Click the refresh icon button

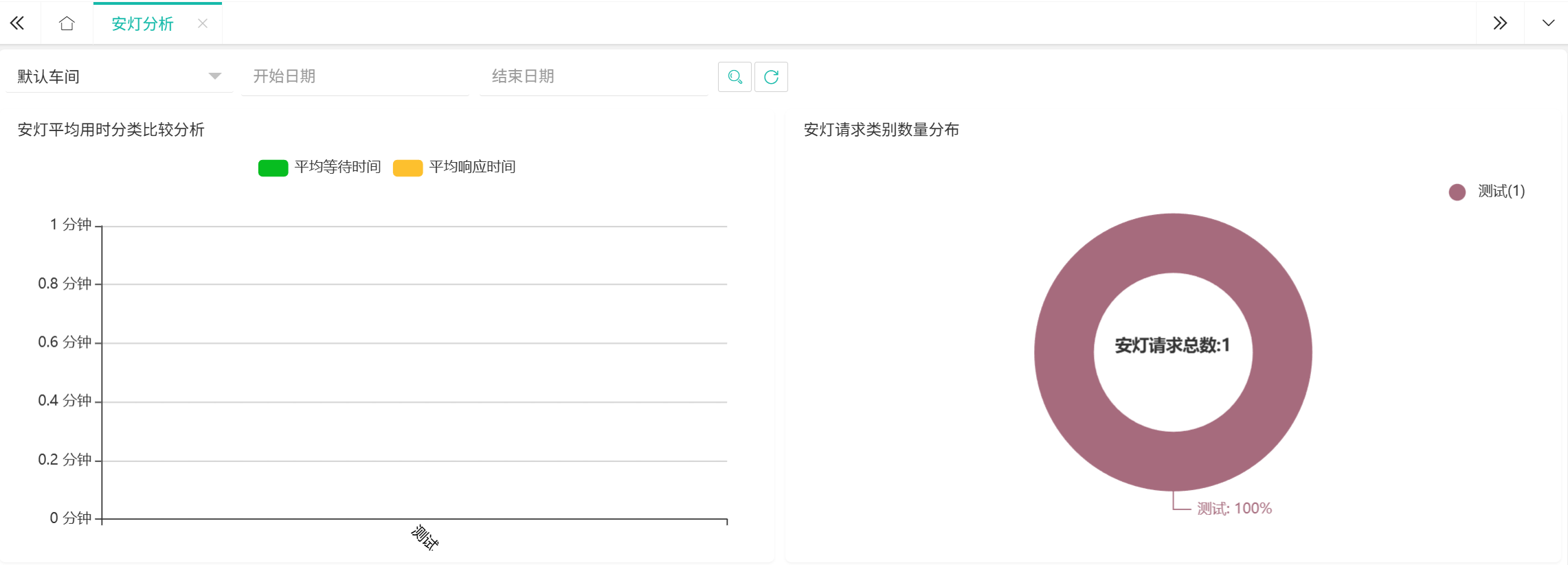click(x=771, y=77)
